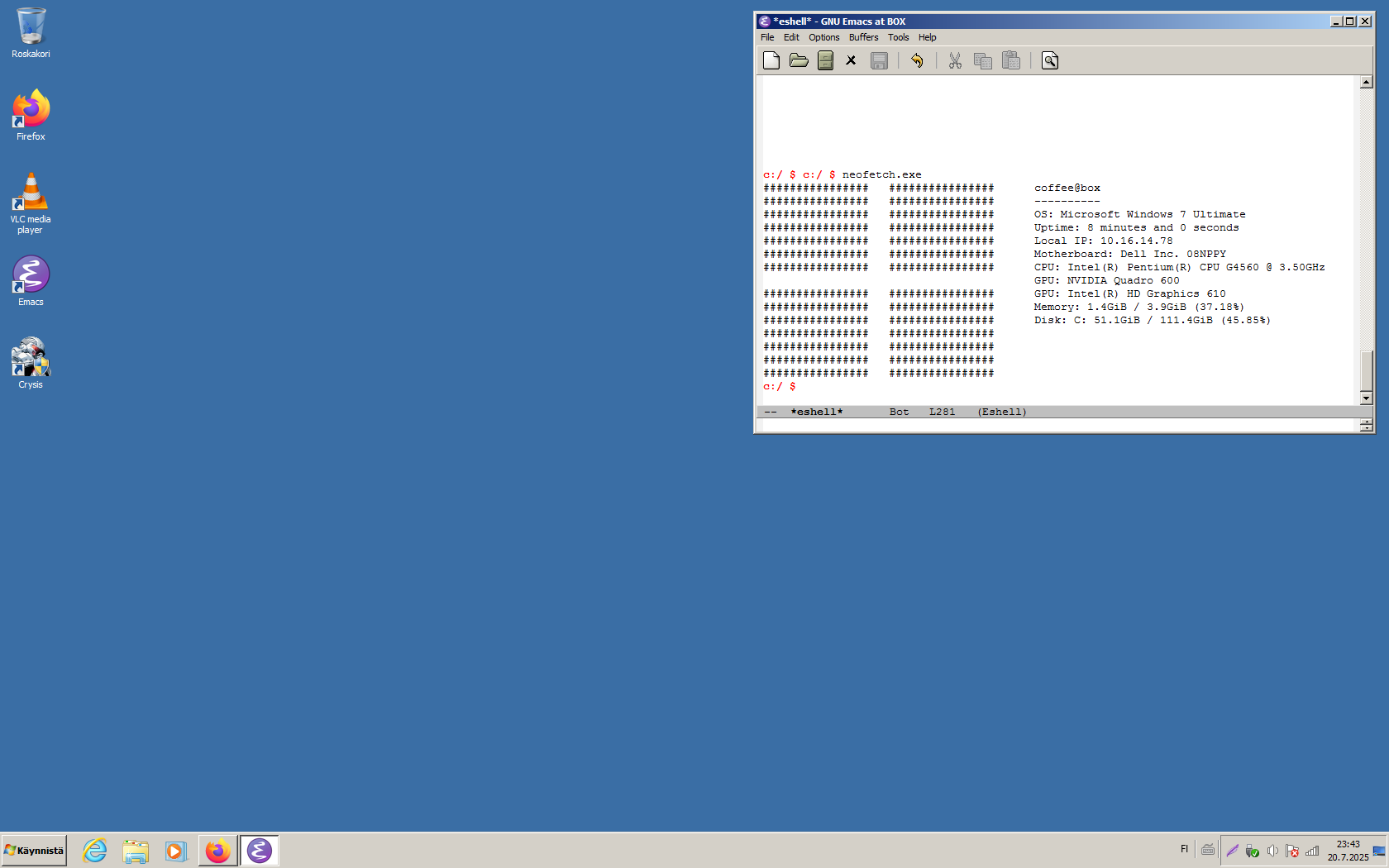
Task: Click the Save buffer floppy icon
Action: pyautogui.click(x=879, y=60)
